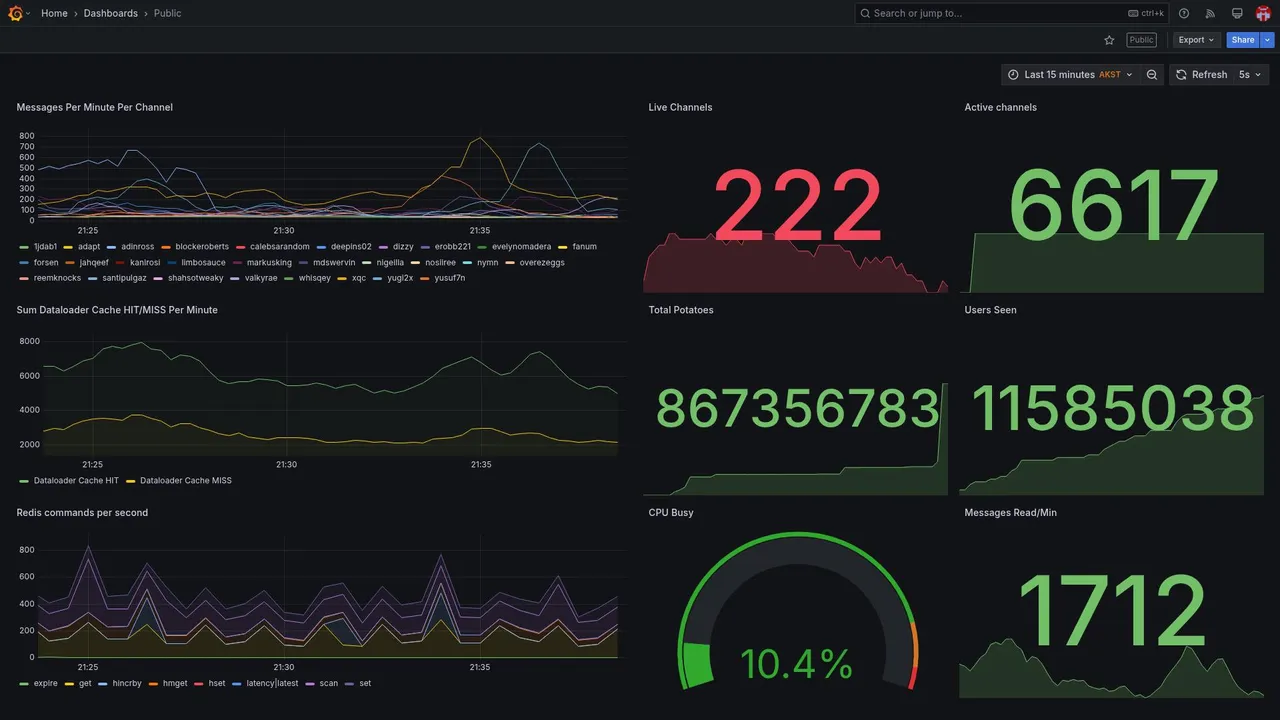Expand the 5s refresh interval dropdown
1280x720 pixels.
1251,75
